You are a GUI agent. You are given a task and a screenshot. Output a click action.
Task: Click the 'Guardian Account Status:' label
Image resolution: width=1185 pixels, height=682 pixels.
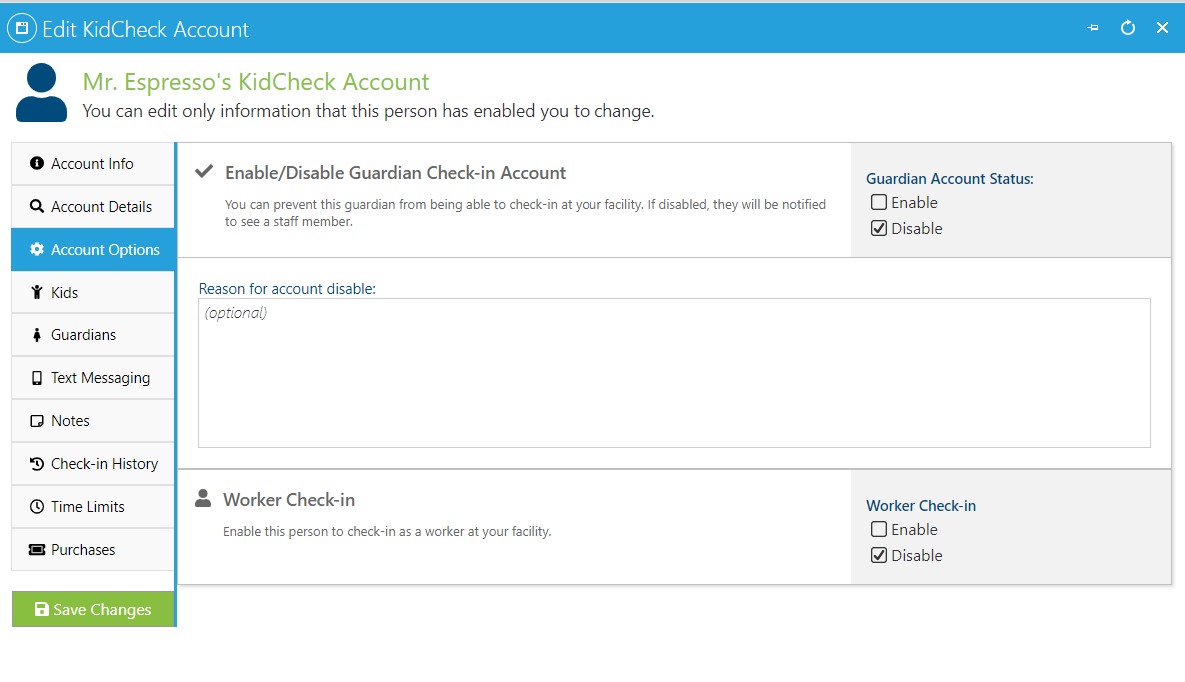click(949, 178)
